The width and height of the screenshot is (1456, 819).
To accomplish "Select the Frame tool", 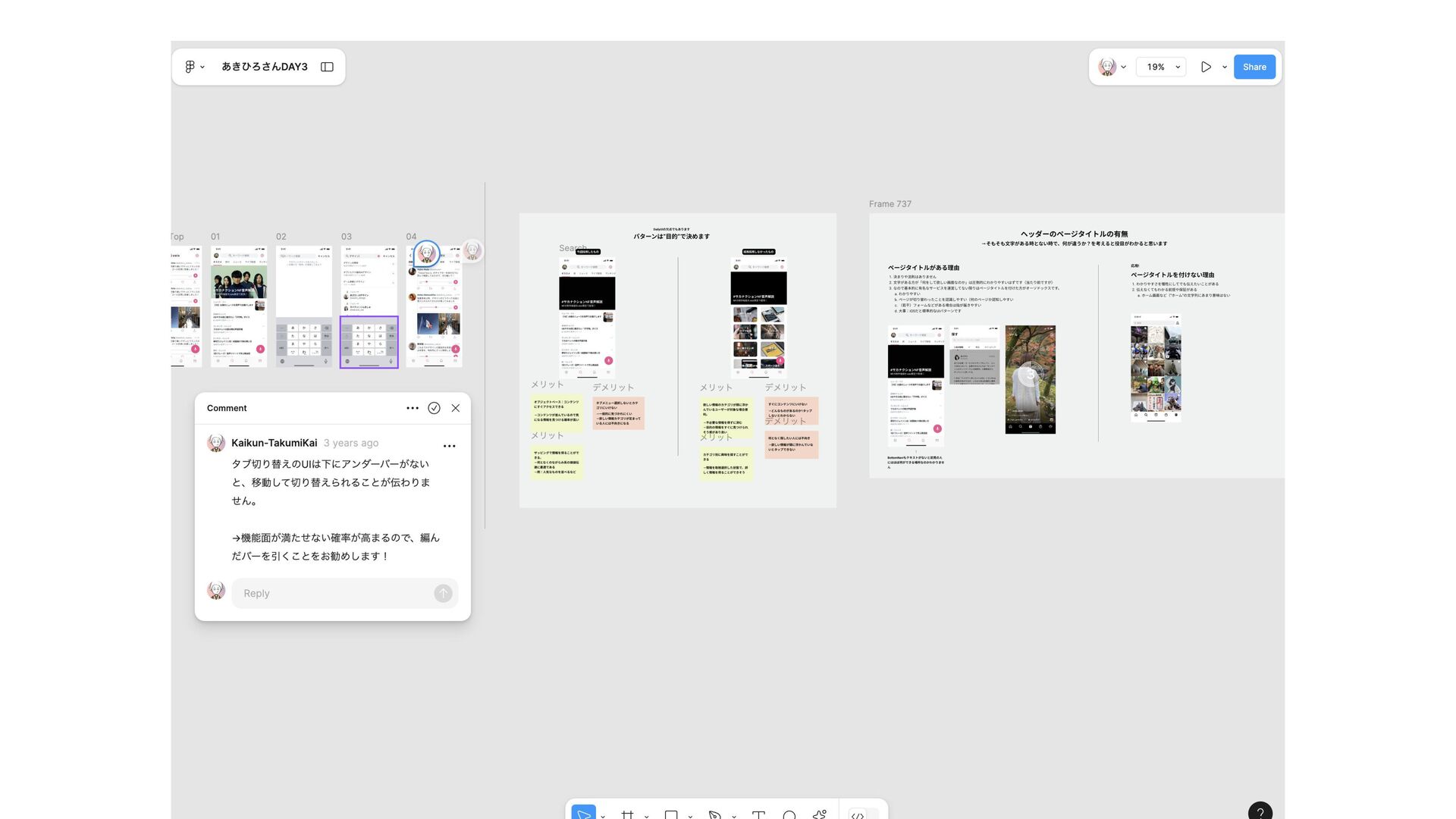I will coord(627,814).
